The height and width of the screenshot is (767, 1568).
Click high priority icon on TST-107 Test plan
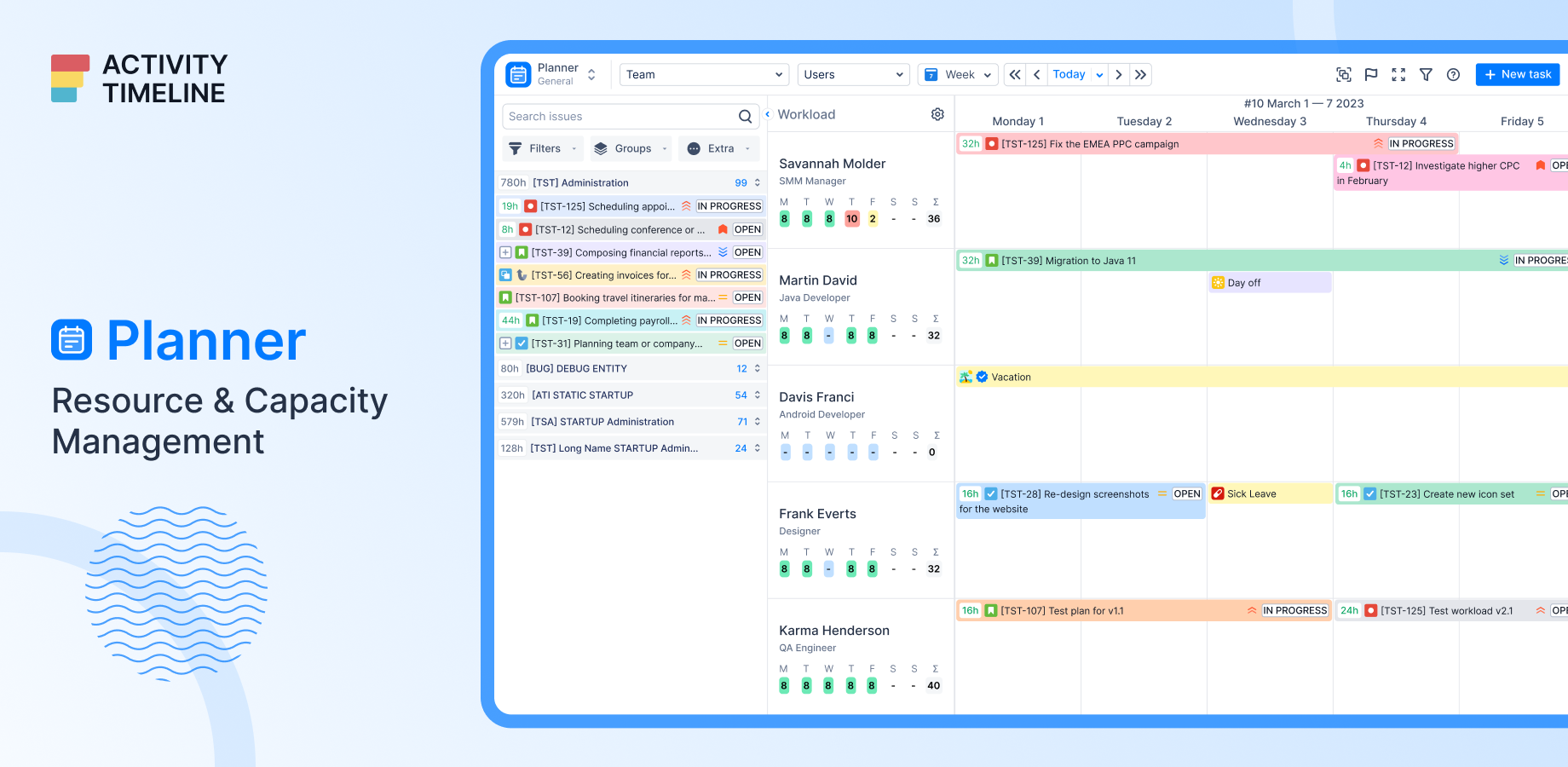(x=1252, y=610)
